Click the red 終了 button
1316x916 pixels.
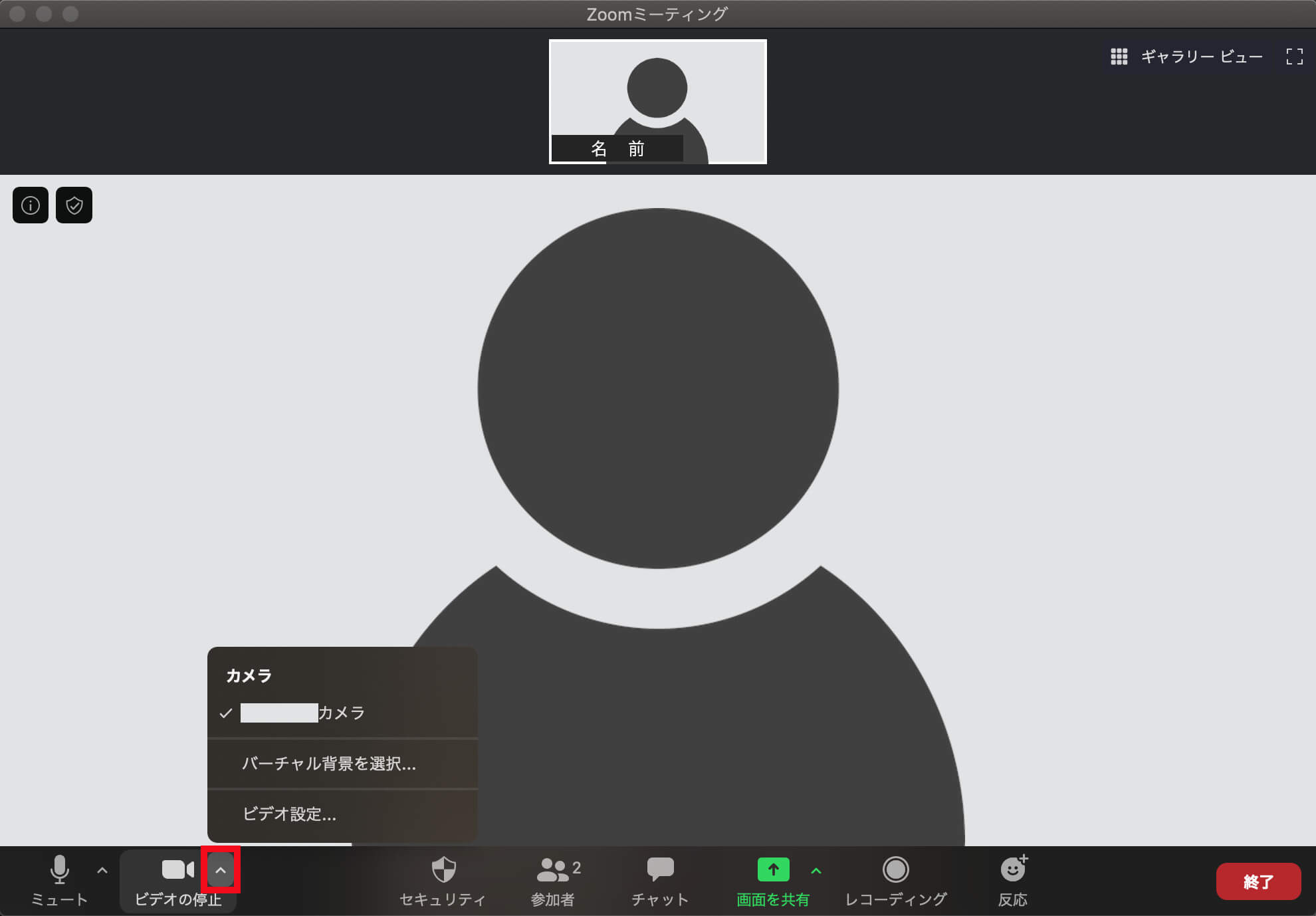1258,881
